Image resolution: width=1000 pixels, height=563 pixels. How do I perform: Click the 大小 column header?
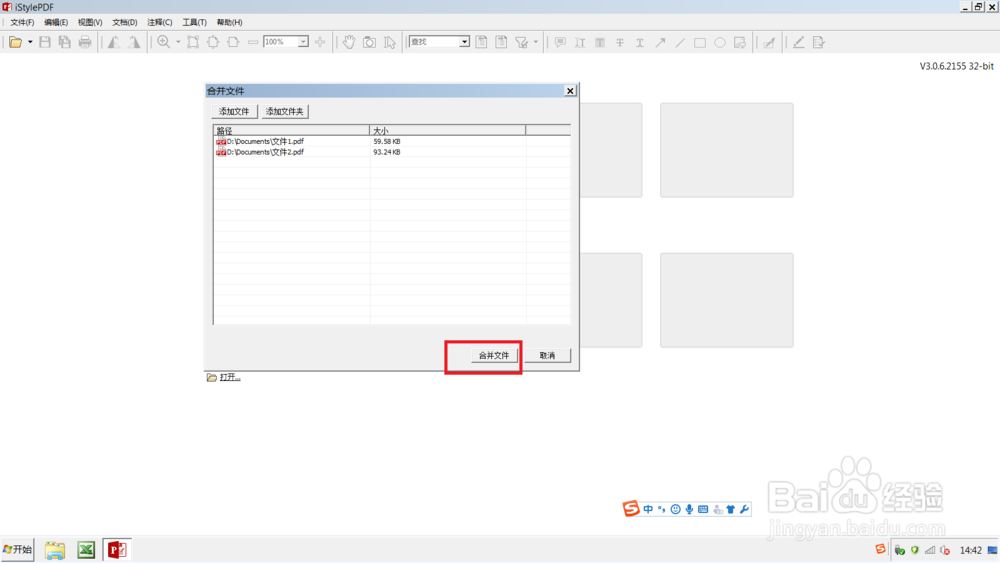(448, 131)
